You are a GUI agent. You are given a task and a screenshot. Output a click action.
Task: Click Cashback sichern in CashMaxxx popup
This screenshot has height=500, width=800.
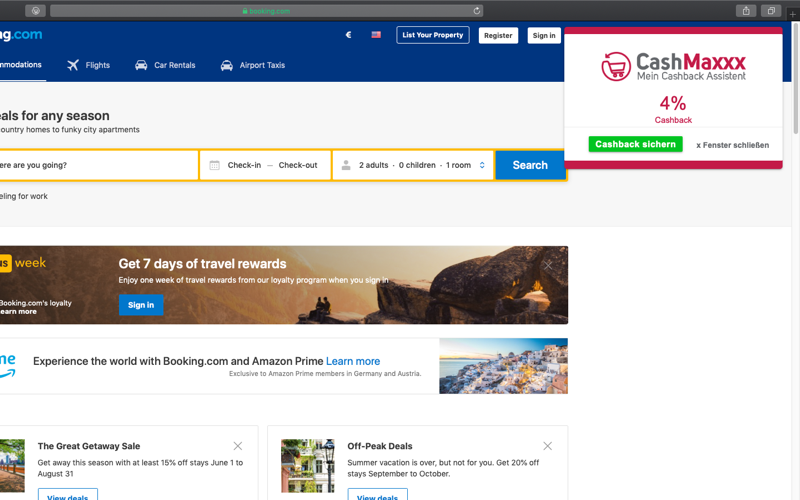(x=635, y=144)
